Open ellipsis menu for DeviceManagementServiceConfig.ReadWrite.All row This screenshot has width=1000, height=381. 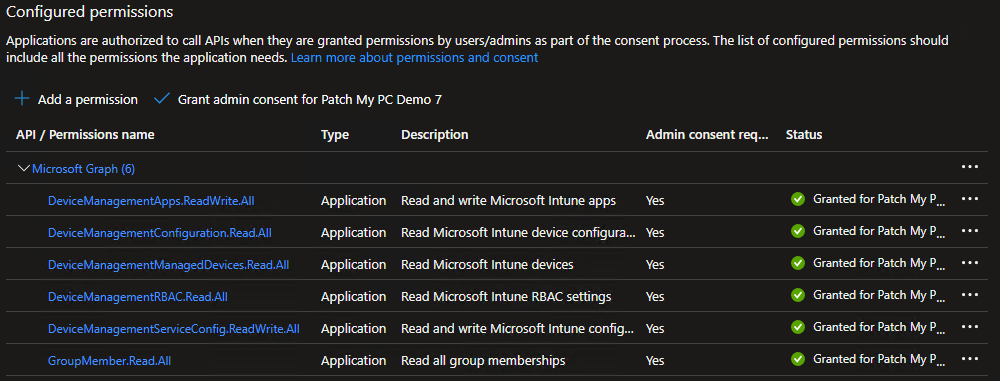969,327
